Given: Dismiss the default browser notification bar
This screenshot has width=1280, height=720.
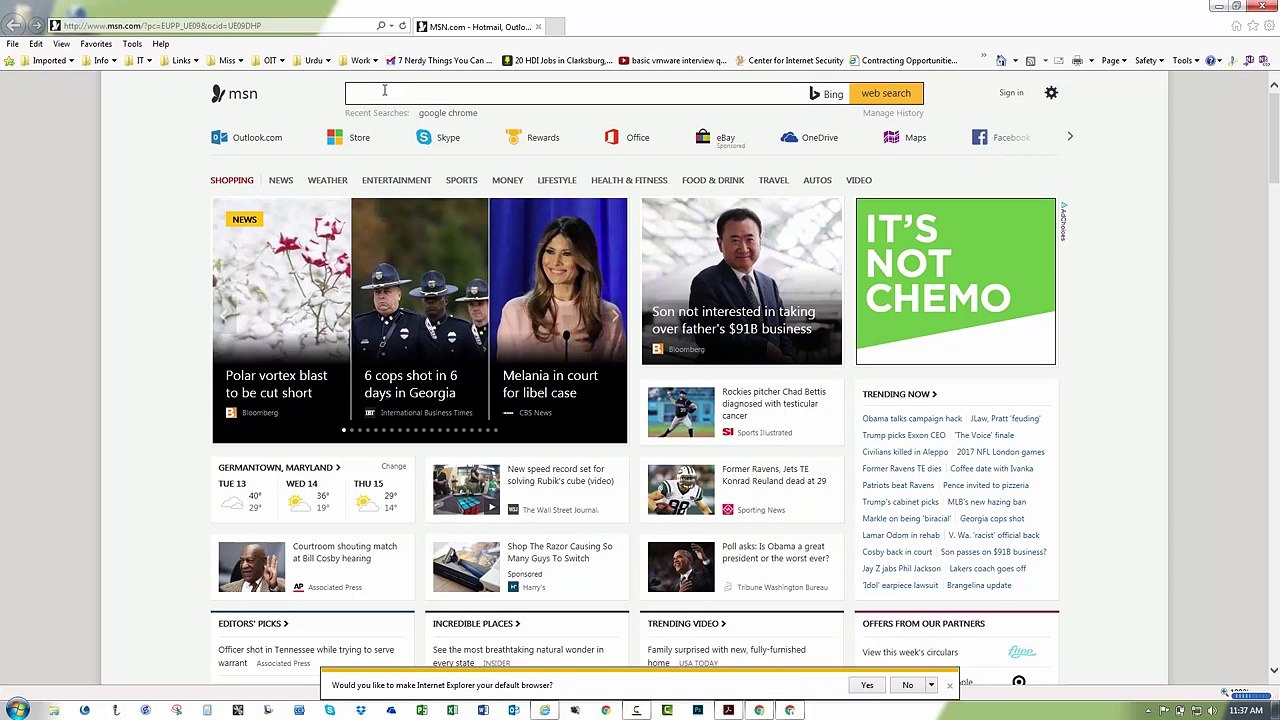Looking at the screenshot, I should click(949, 685).
